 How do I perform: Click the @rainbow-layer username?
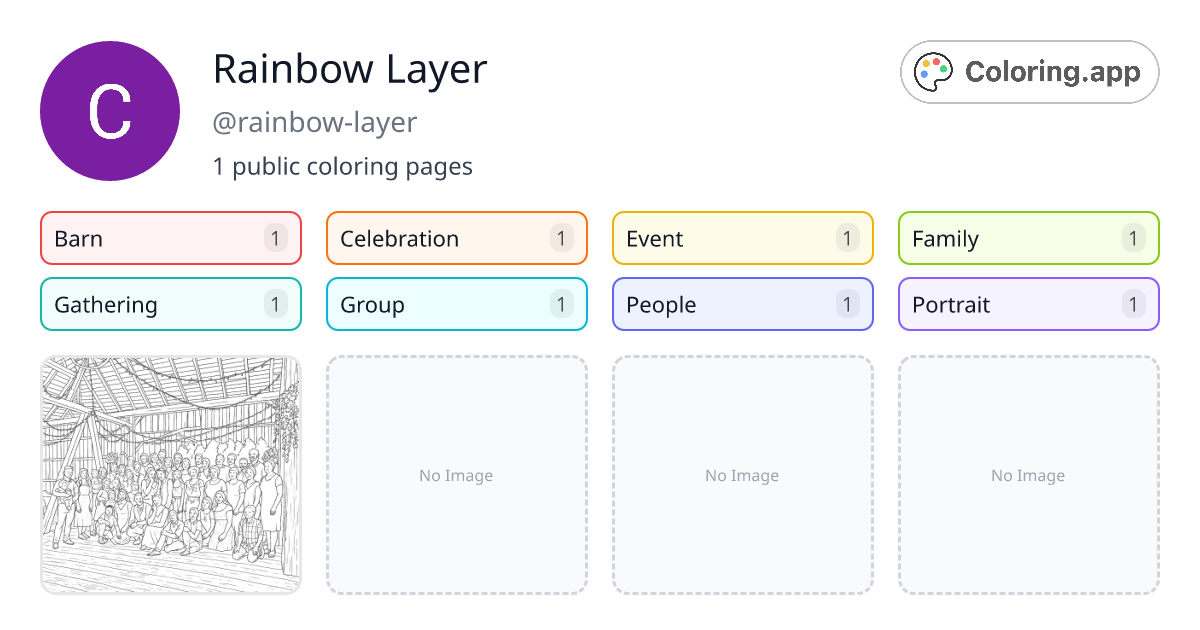pyautogui.click(x=316, y=122)
